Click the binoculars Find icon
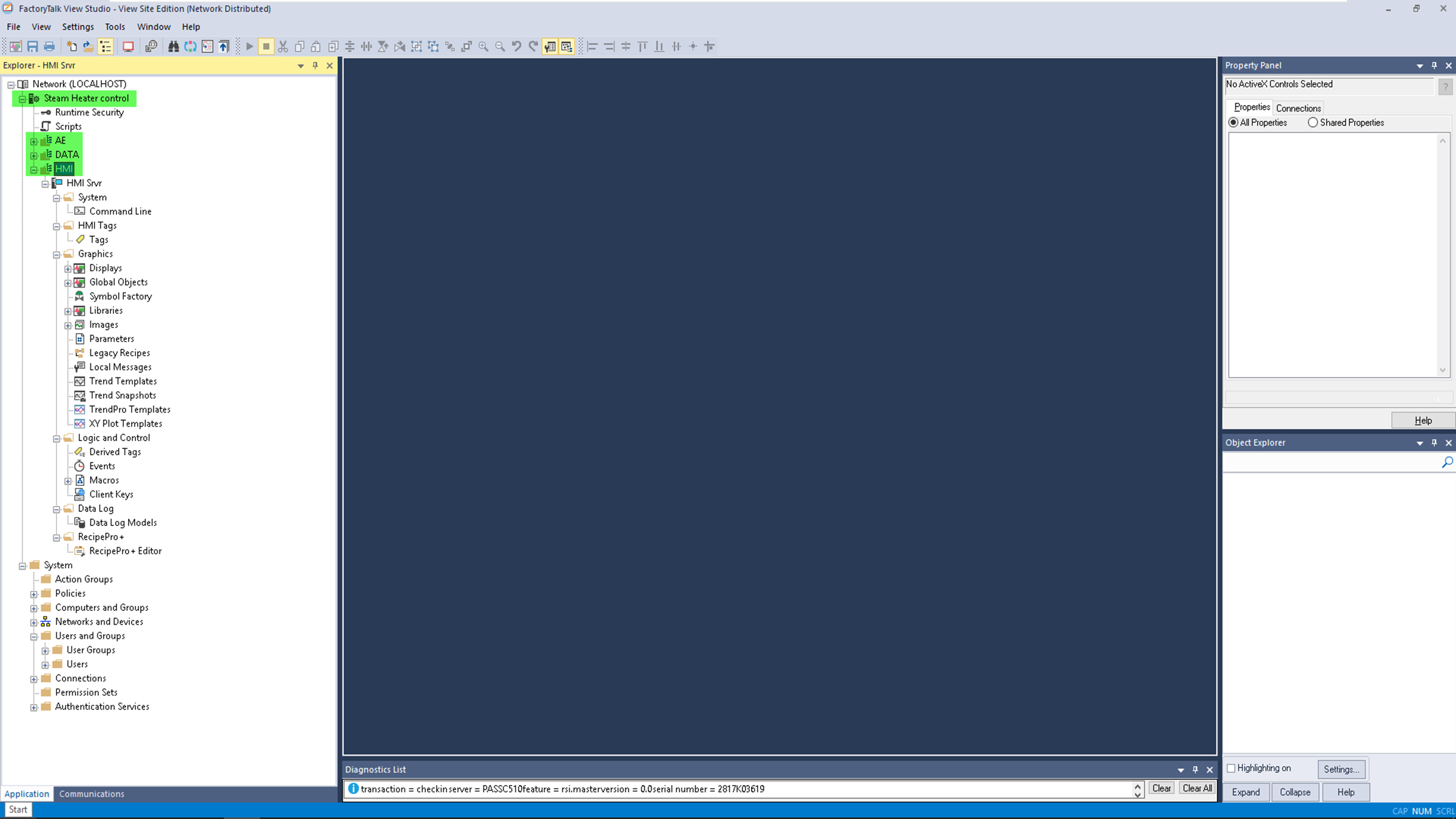Screen dimensions: 1456x819 [x=174, y=47]
